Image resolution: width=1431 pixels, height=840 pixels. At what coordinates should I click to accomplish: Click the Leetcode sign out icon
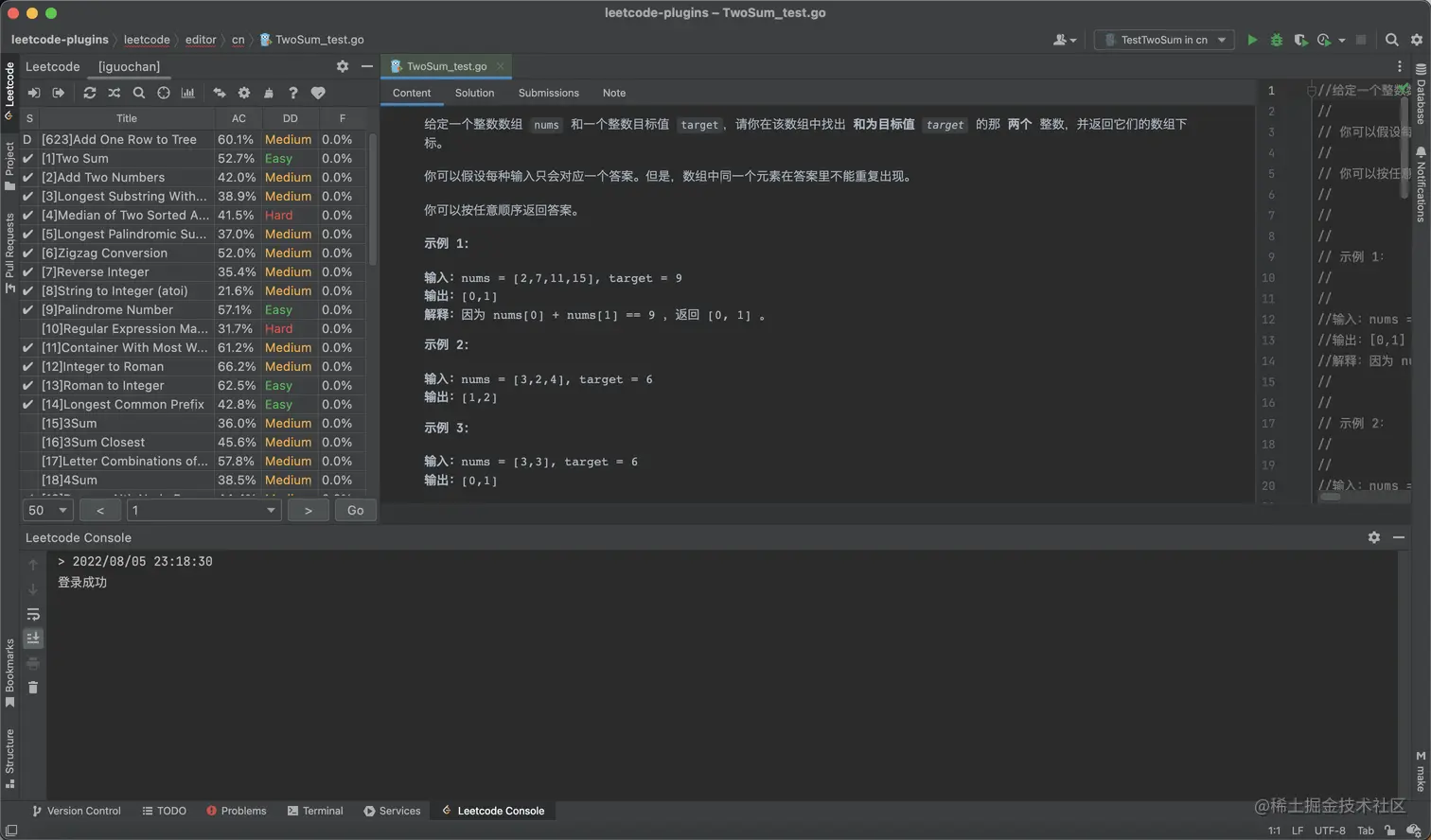coord(59,93)
